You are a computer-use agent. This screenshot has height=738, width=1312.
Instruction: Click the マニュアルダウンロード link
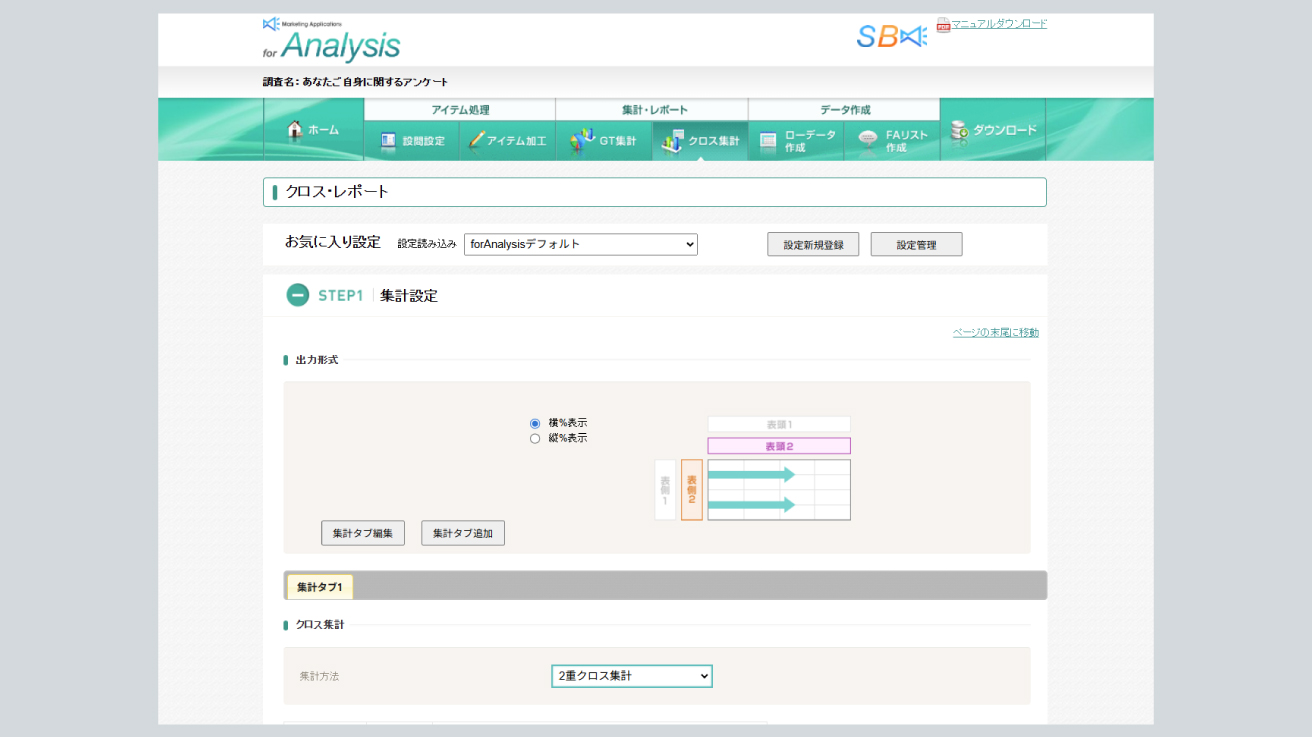998,24
